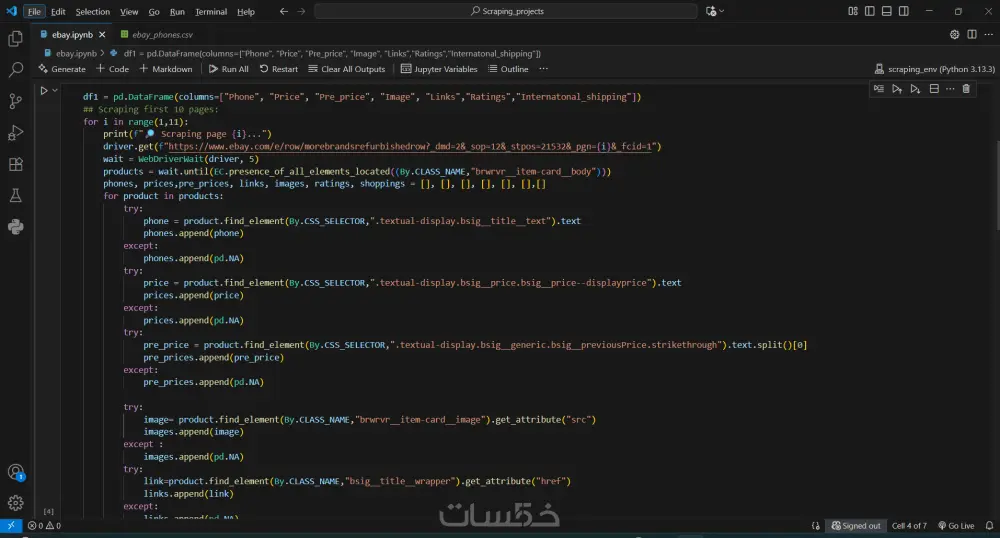
Task: Open the Explorer view in the activity bar
Action: 15,38
